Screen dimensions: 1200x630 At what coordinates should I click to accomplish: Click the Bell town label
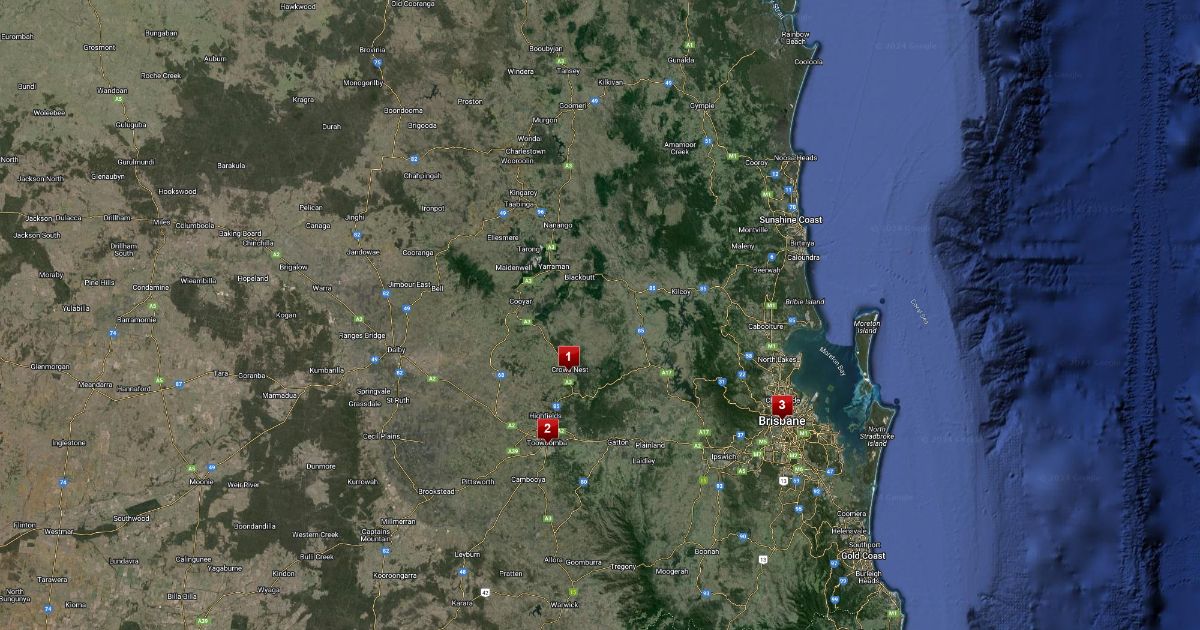coord(437,288)
